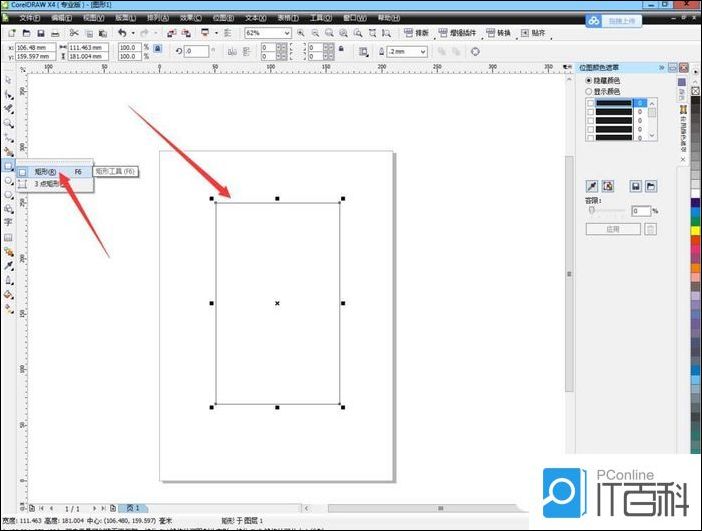Click the 贴齐 toolbar button
The height and width of the screenshot is (531, 702).
pos(533,33)
